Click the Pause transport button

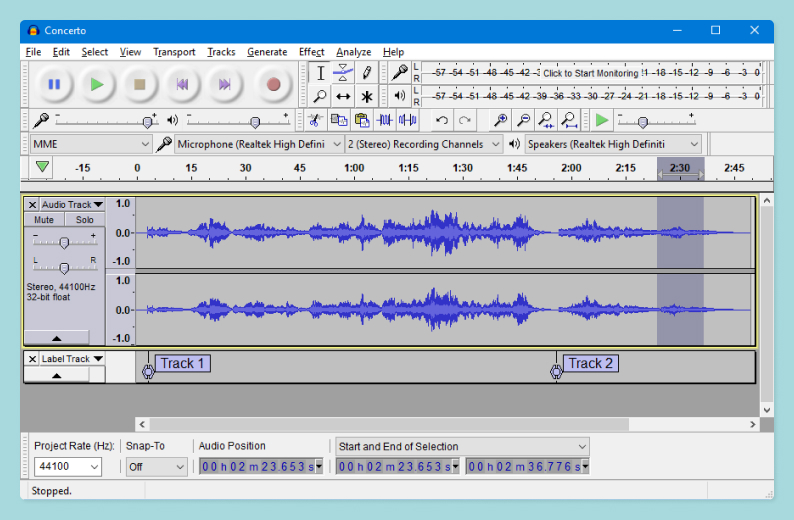pyautogui.click(x=54, y=84)
